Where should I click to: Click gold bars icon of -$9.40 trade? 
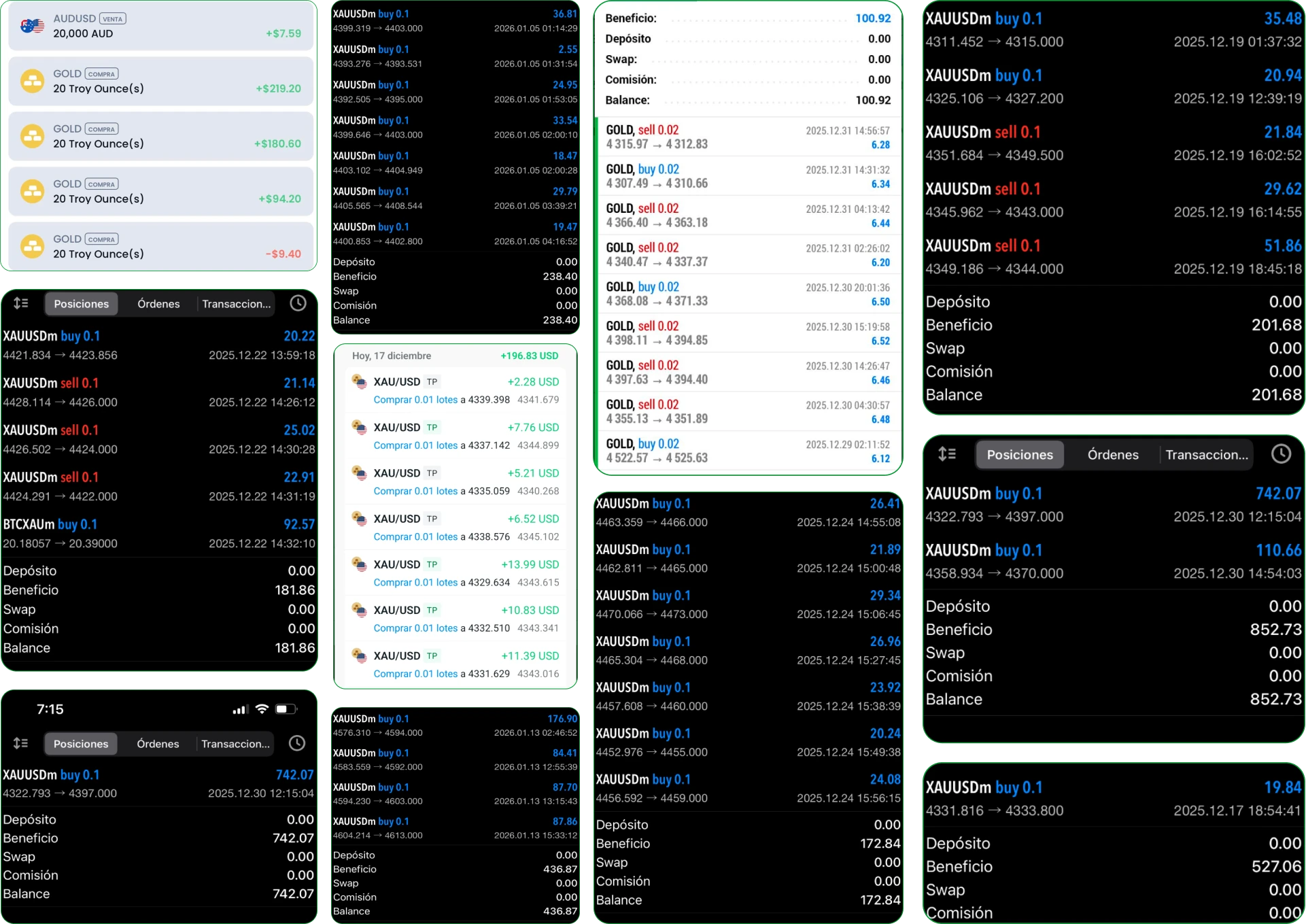[x=32, y=246]
